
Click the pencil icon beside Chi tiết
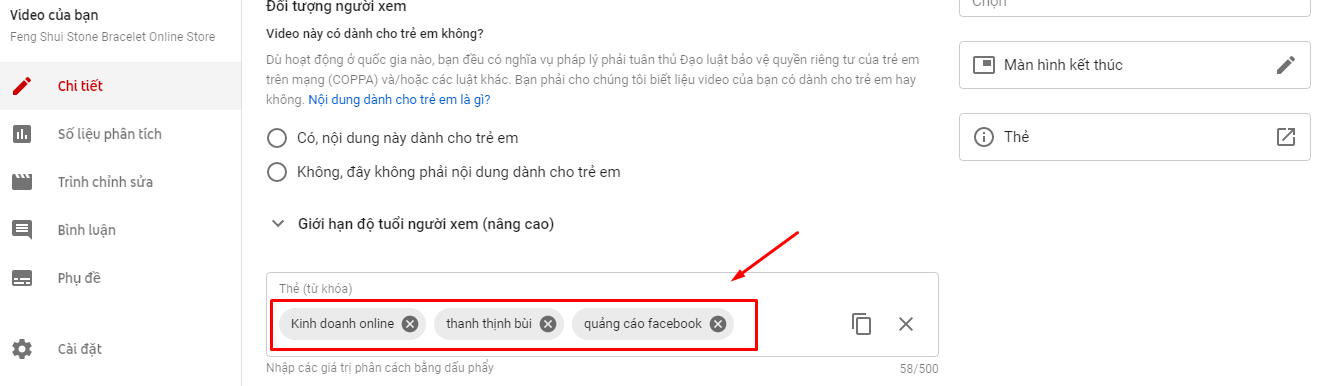pyautogui.click(x=22, y=86)
